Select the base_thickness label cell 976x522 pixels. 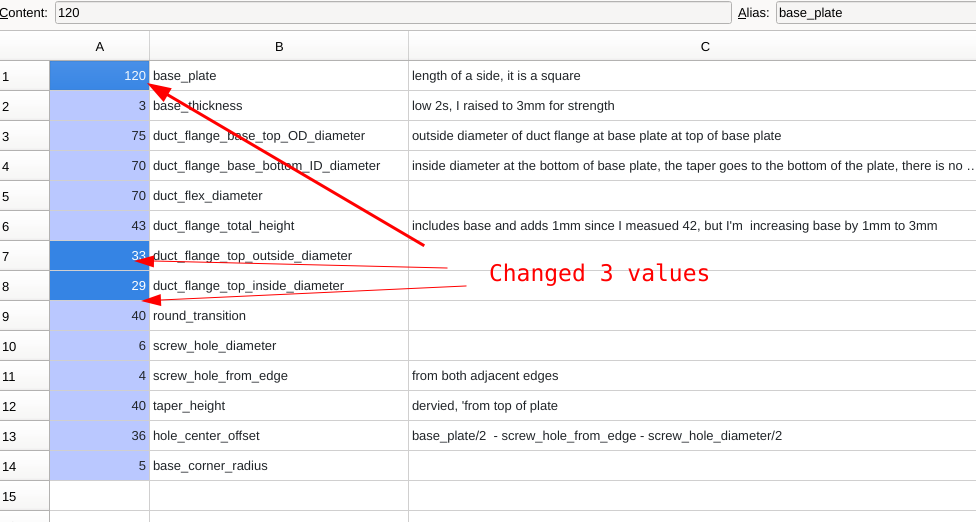click(279, 106)
